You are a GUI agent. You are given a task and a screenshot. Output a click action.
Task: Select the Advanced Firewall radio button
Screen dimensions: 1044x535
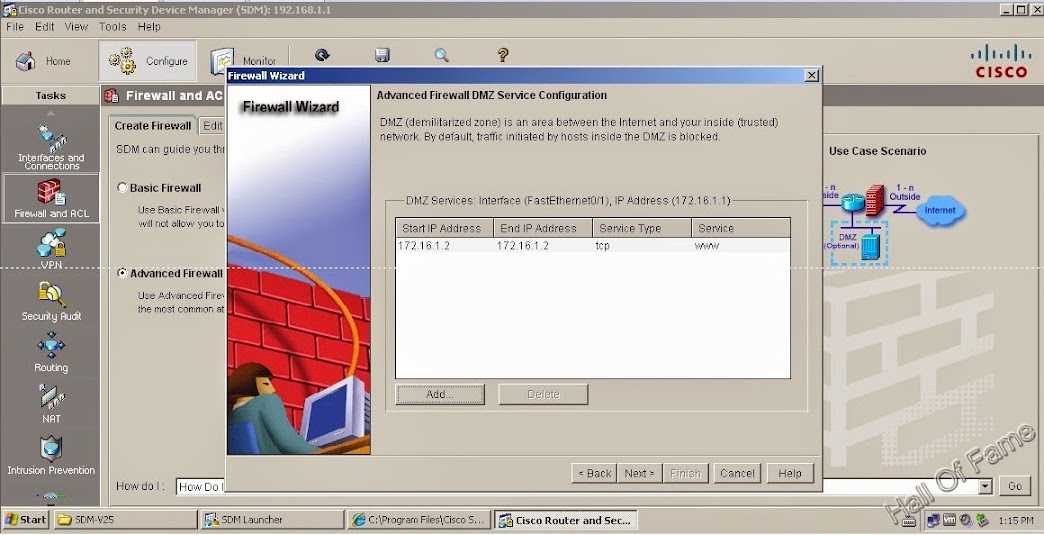122,273
